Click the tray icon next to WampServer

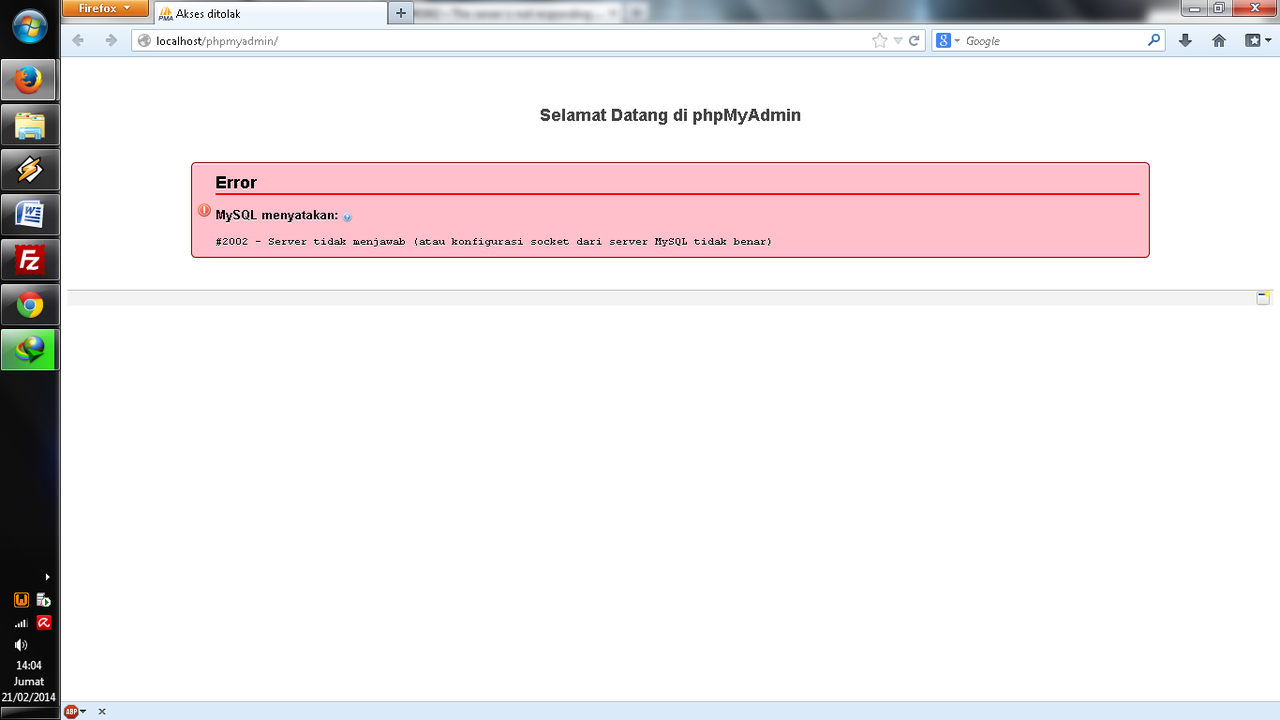(x=44, y=600)
